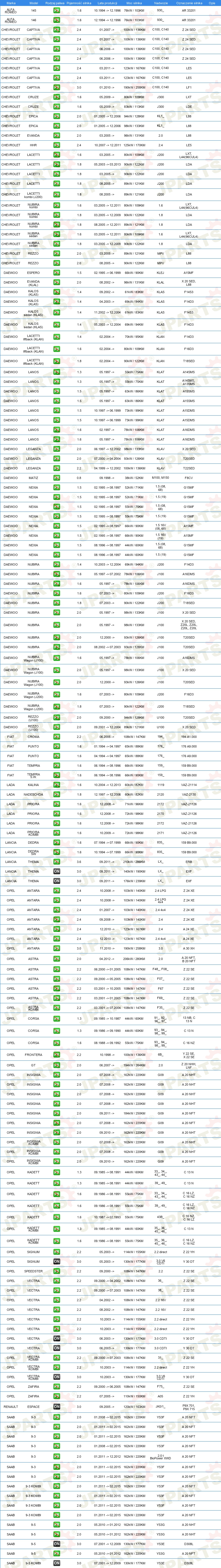Click fuel icon in Opel SPEEDSTER row
The image size is (221, 1568).
tap(57, 1270)
